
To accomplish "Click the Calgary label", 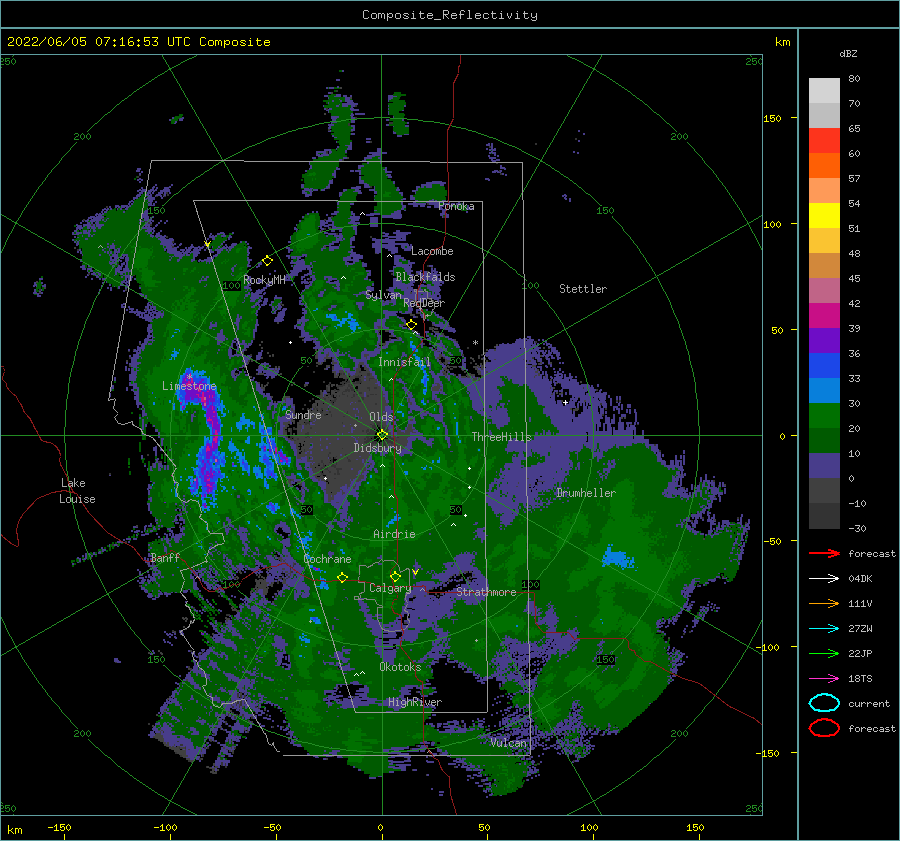I will 390,588.
